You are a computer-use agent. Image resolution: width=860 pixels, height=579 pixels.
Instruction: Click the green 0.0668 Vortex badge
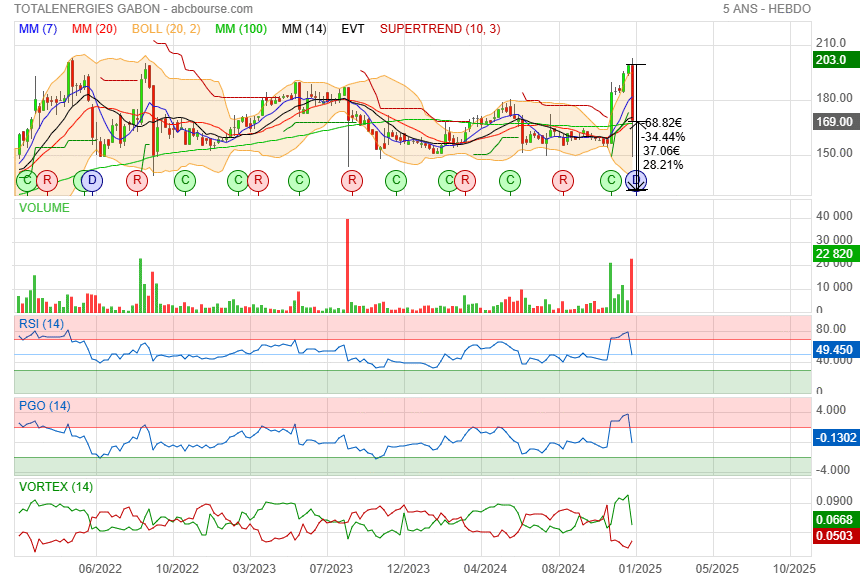coord(834,519)
